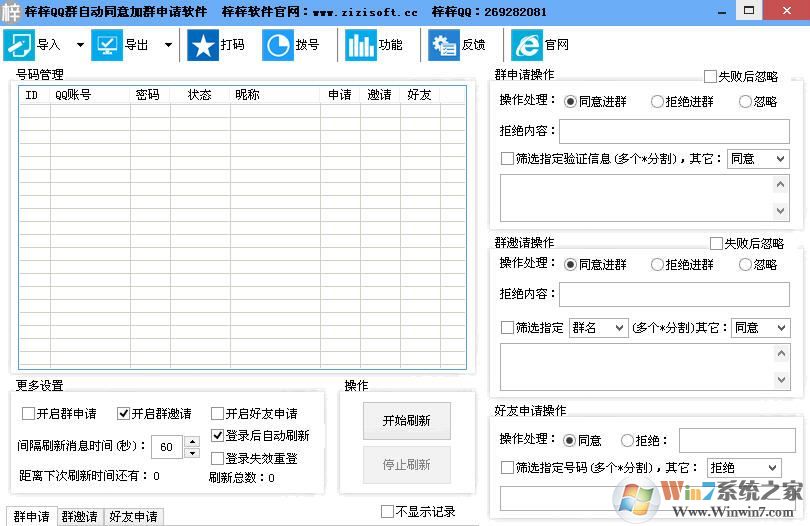Open the 打码 star icon
The width and height of the screenshot is (810, 526).
tap(202, 45)
